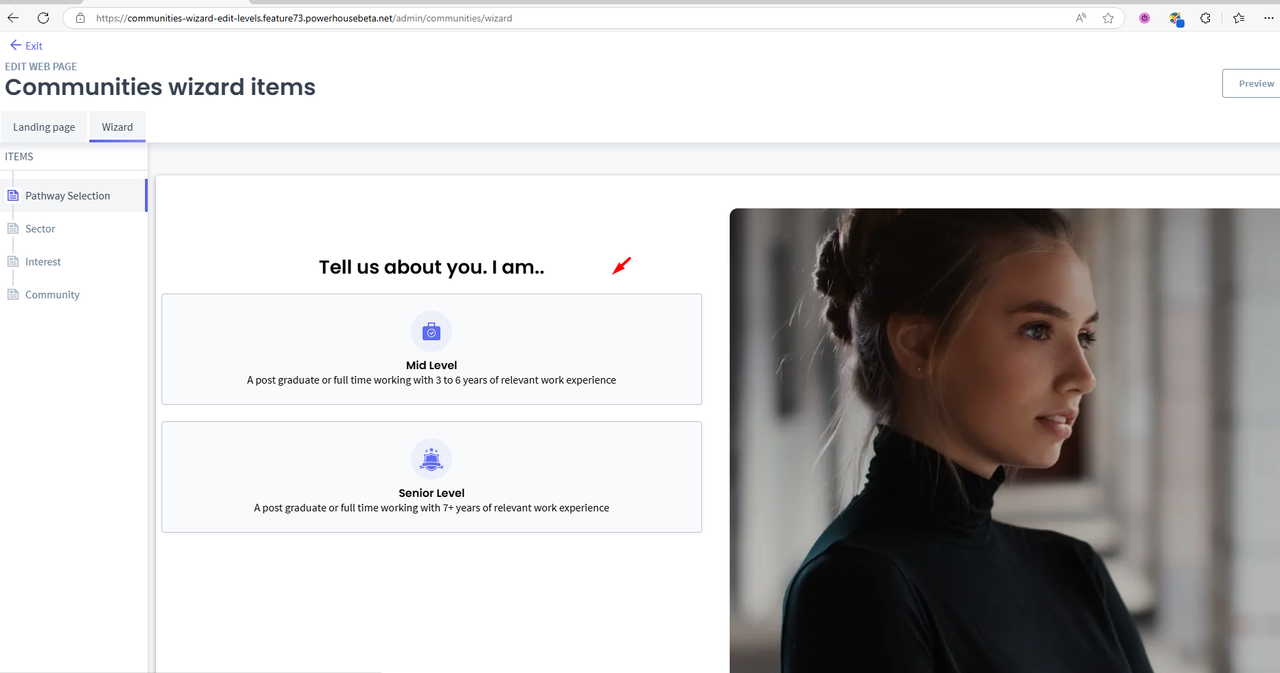Click the Exit link
This screenshot has height=673, width=1280.
26,46
